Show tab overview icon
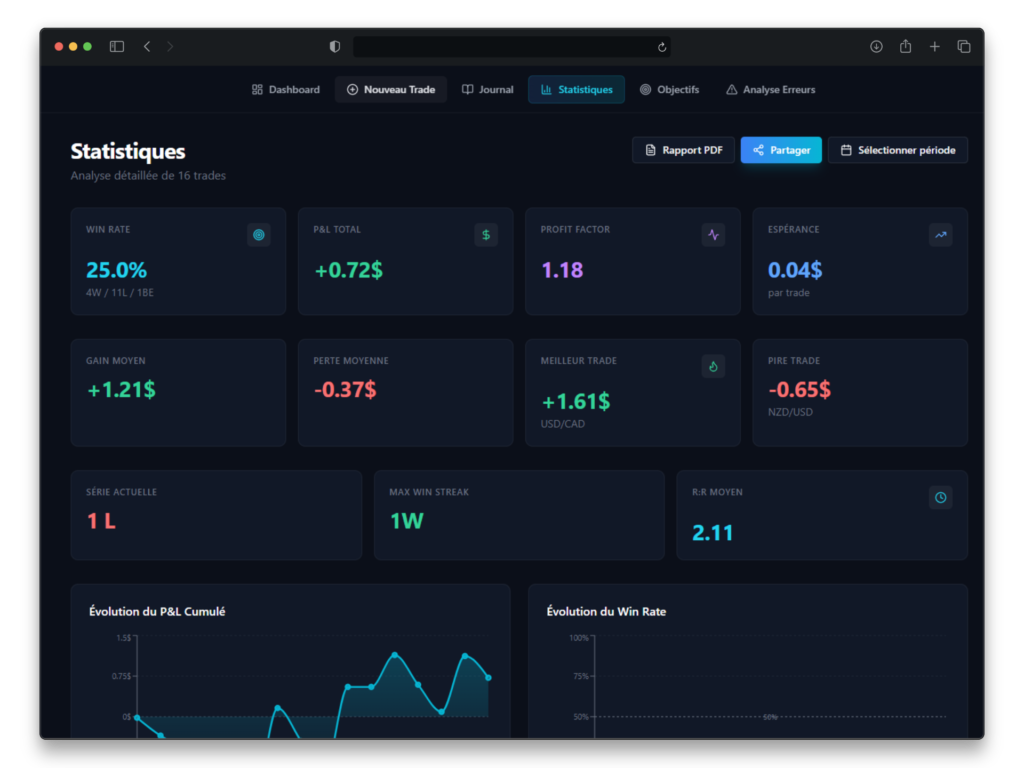Screen dimensions: 1024x768 pyautogui.click(x=964, y=46)
